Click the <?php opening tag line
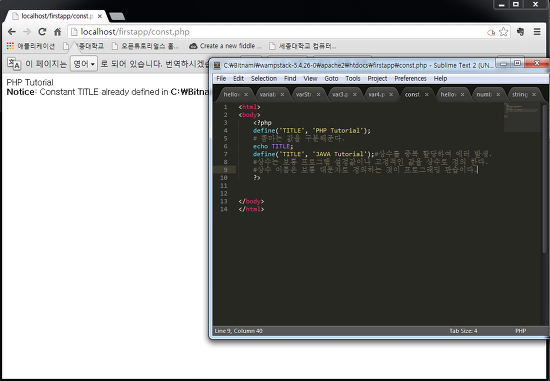 pyautogui.click(x=262, y=123)
